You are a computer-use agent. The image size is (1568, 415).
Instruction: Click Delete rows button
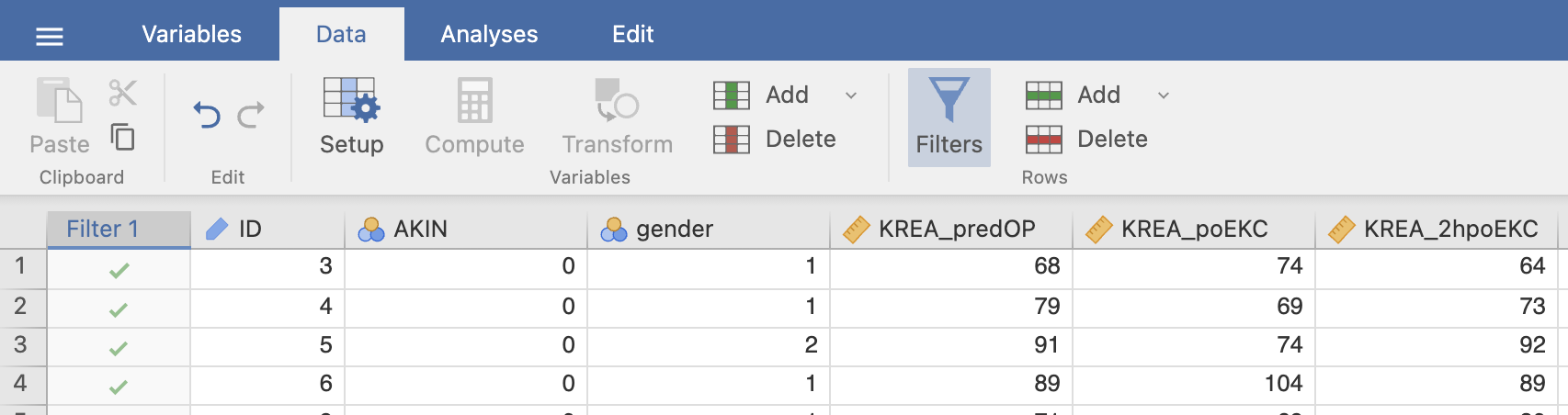[x=1087, y=139]
